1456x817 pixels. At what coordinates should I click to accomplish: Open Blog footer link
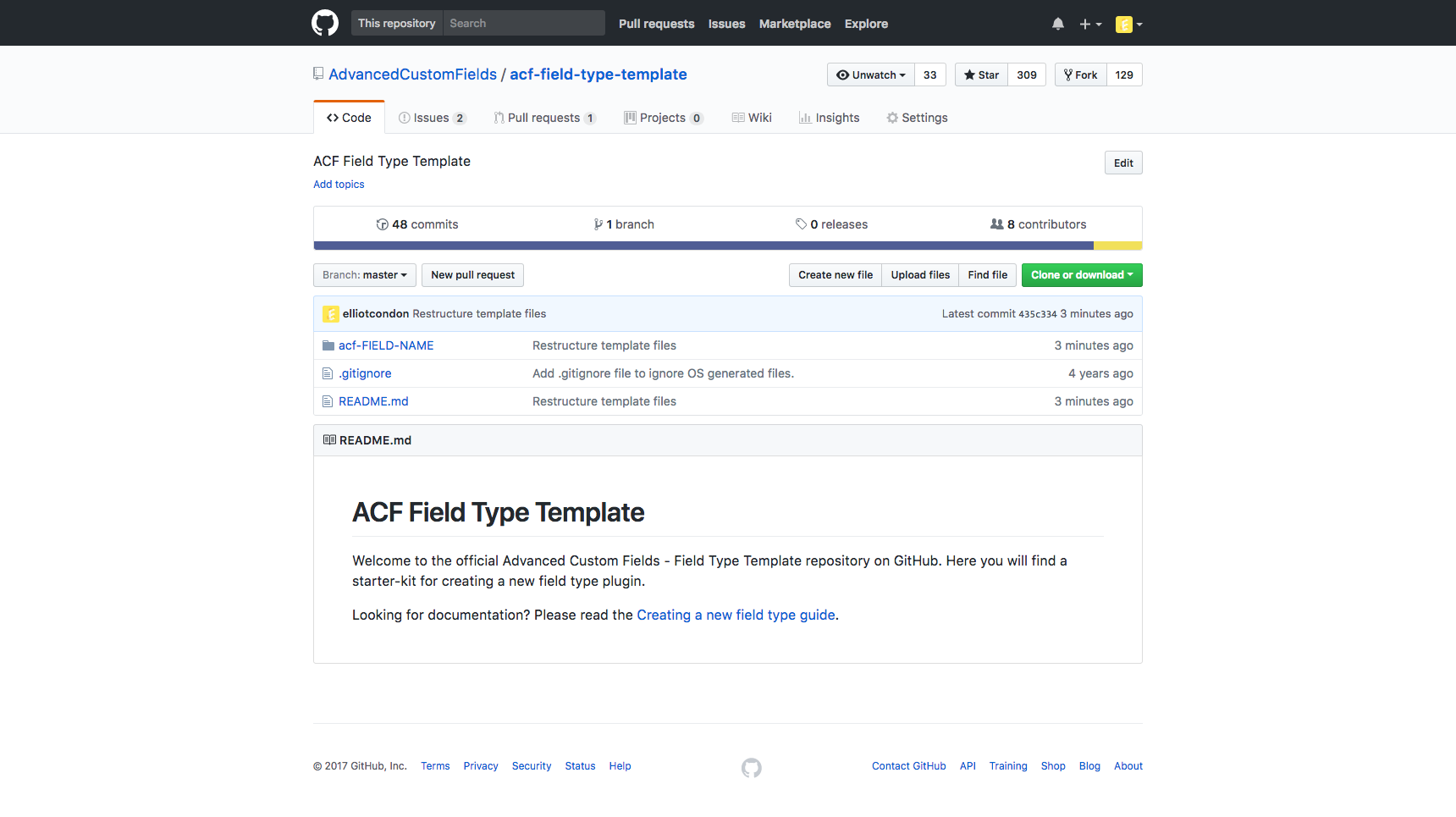pos(1089,766)
